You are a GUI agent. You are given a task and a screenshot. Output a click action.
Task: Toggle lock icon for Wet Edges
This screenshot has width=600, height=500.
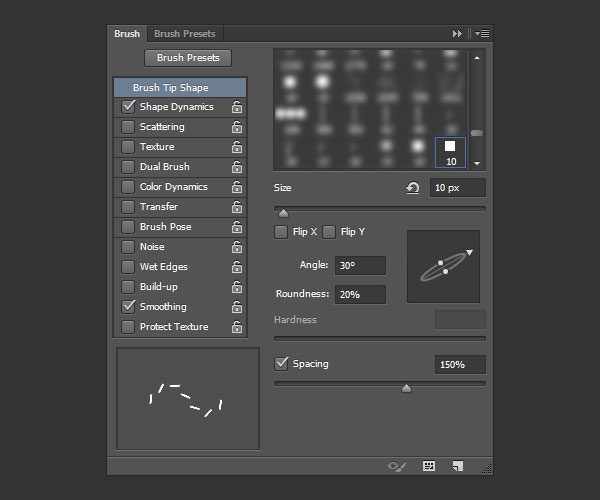pos(237,267)
